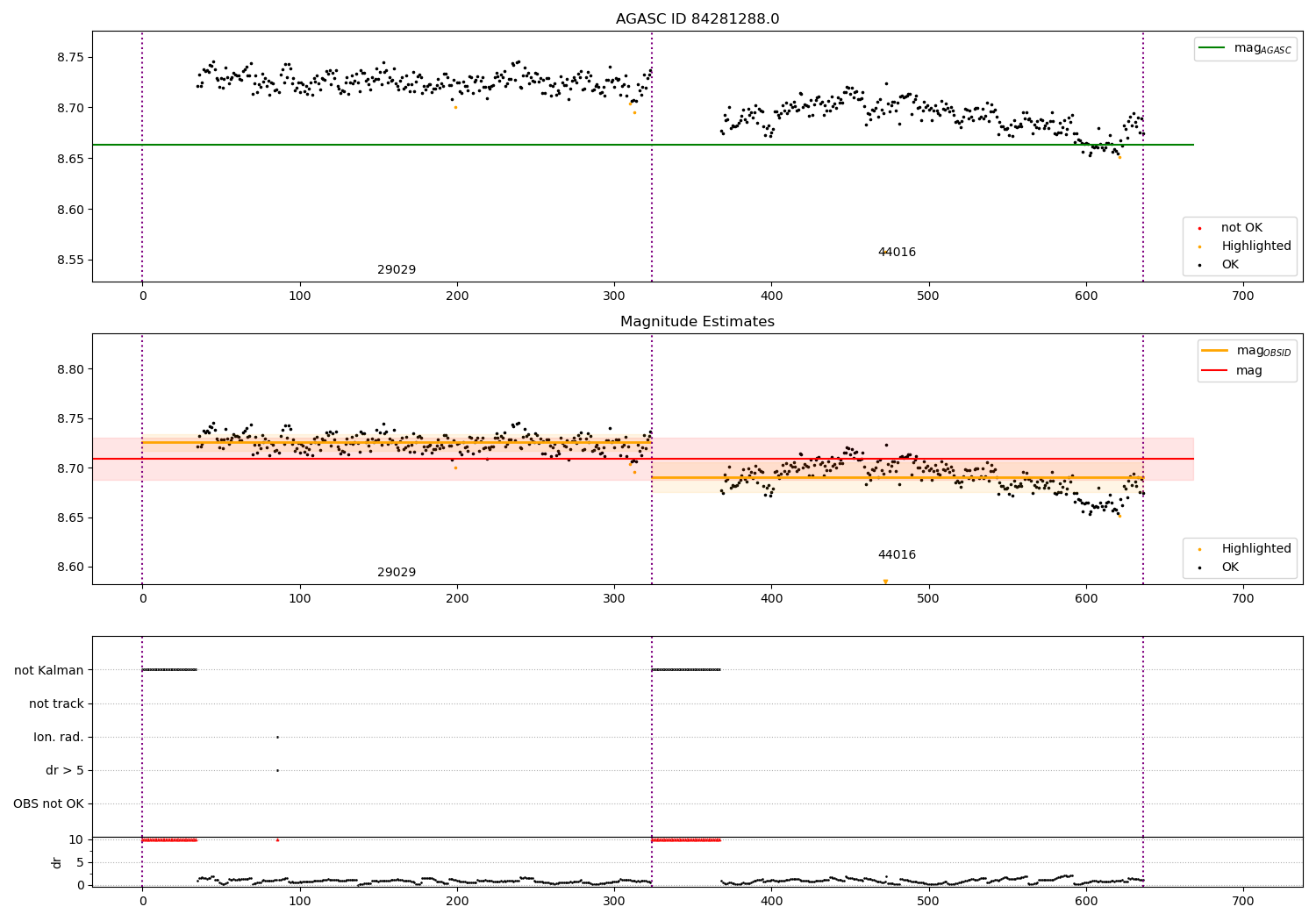Select the mag AGASC legend entry
Screen dimensions: 1316x921
(1245, 48)
